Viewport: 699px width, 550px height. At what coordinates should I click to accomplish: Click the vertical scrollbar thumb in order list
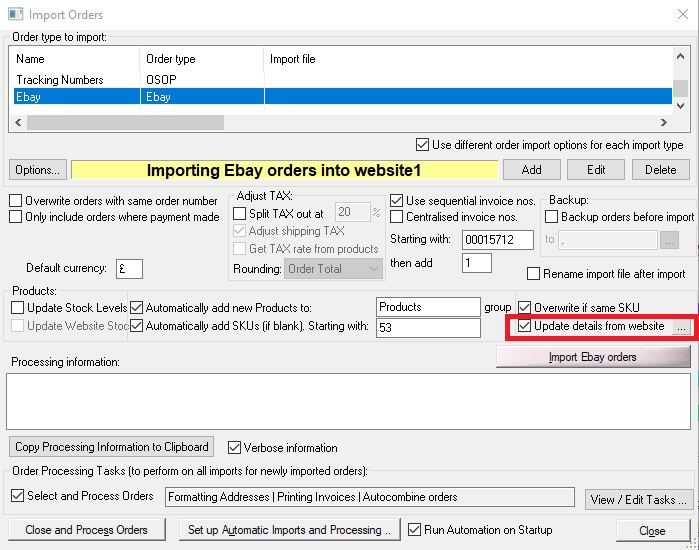coord(680,88)
